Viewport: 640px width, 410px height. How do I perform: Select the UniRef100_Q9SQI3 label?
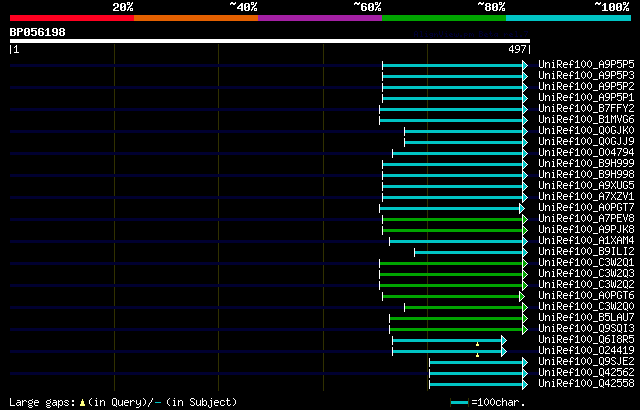[586, 329]
